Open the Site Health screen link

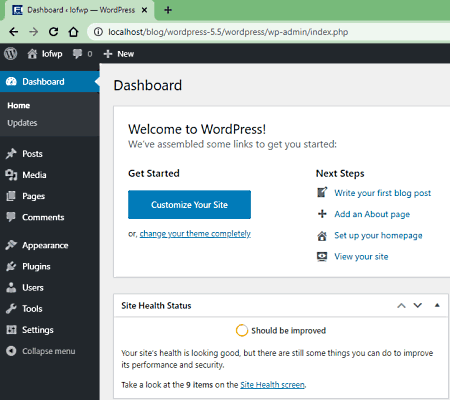pyautogui.click(x=272, y=385)
